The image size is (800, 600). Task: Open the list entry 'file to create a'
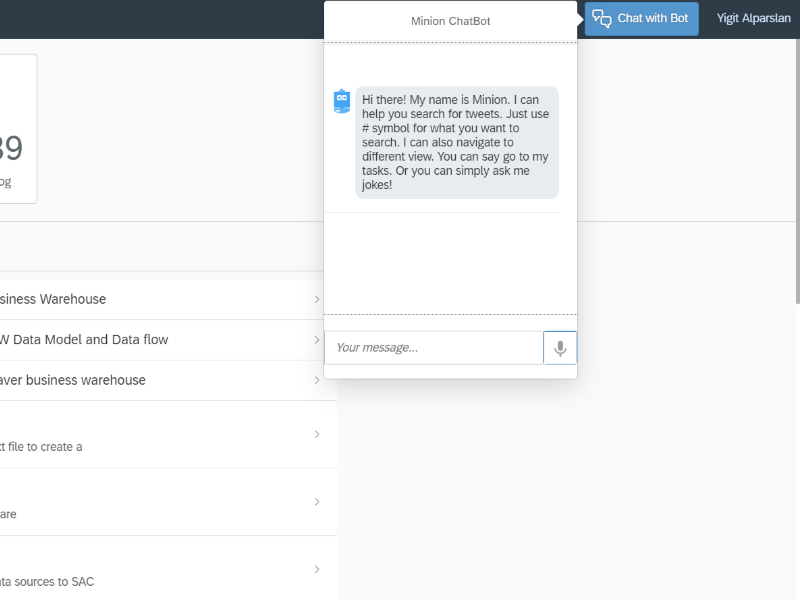[45, 446]
